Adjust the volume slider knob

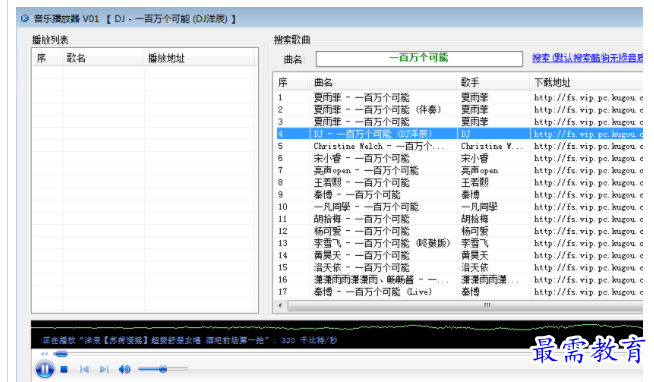[163, 369]
